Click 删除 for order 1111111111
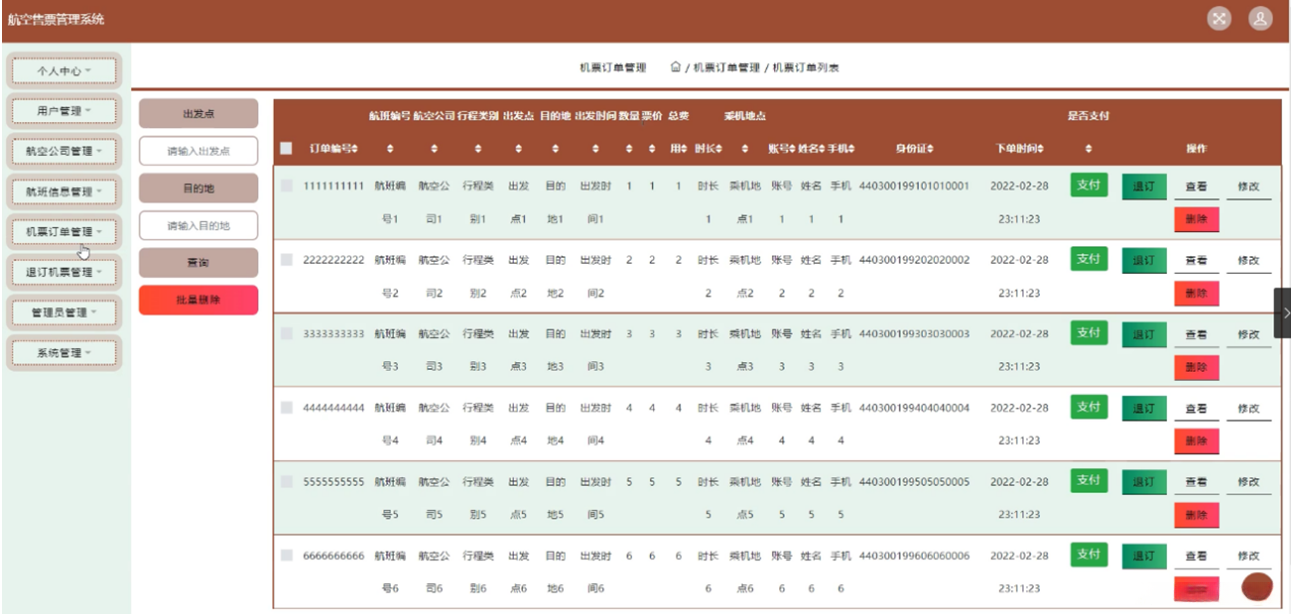 point(1196,219)
